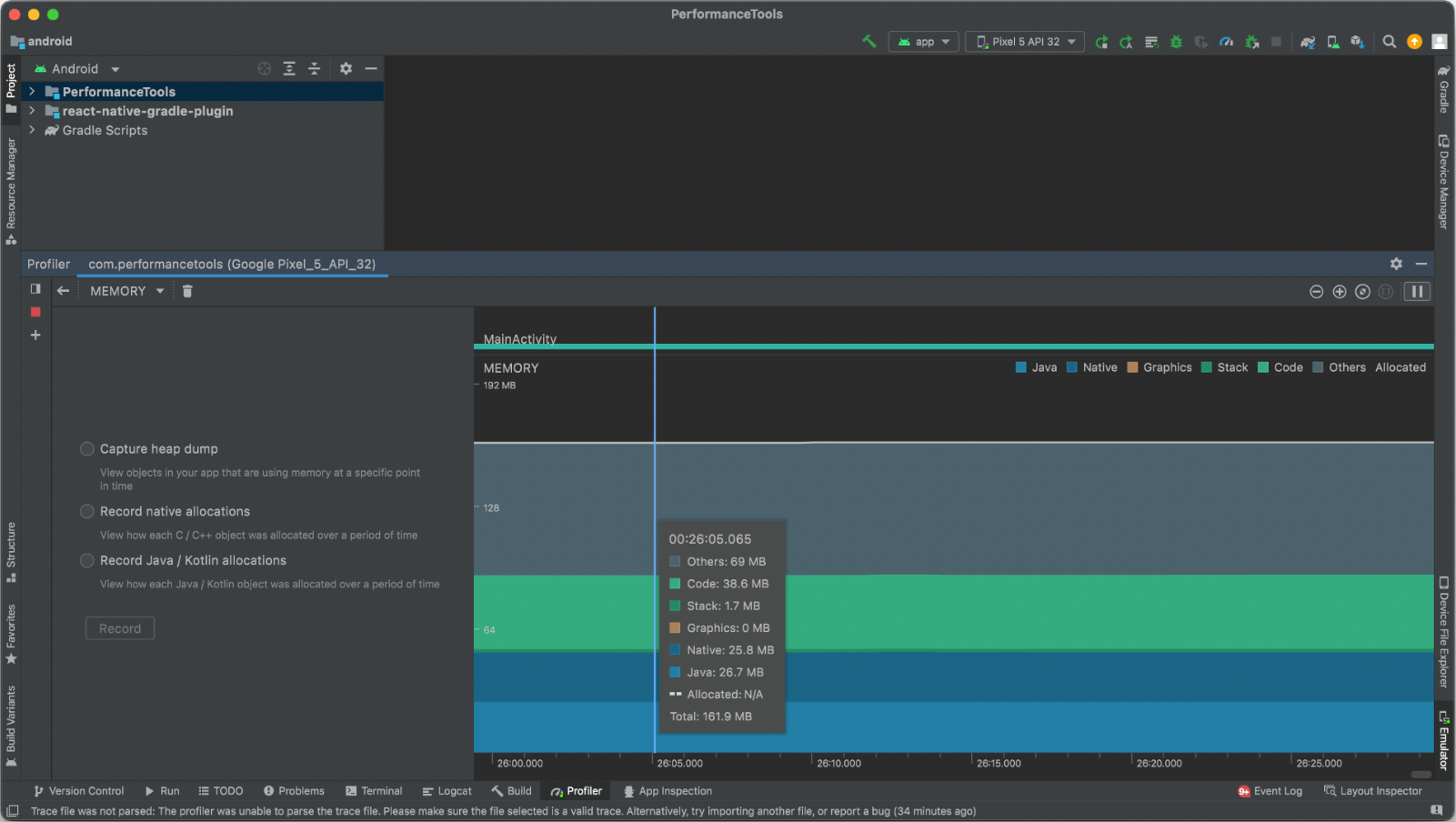Screen dimensions: 1456x822
Task: Zoom out of the profiler timeline
Action: tap(1316, 291)
